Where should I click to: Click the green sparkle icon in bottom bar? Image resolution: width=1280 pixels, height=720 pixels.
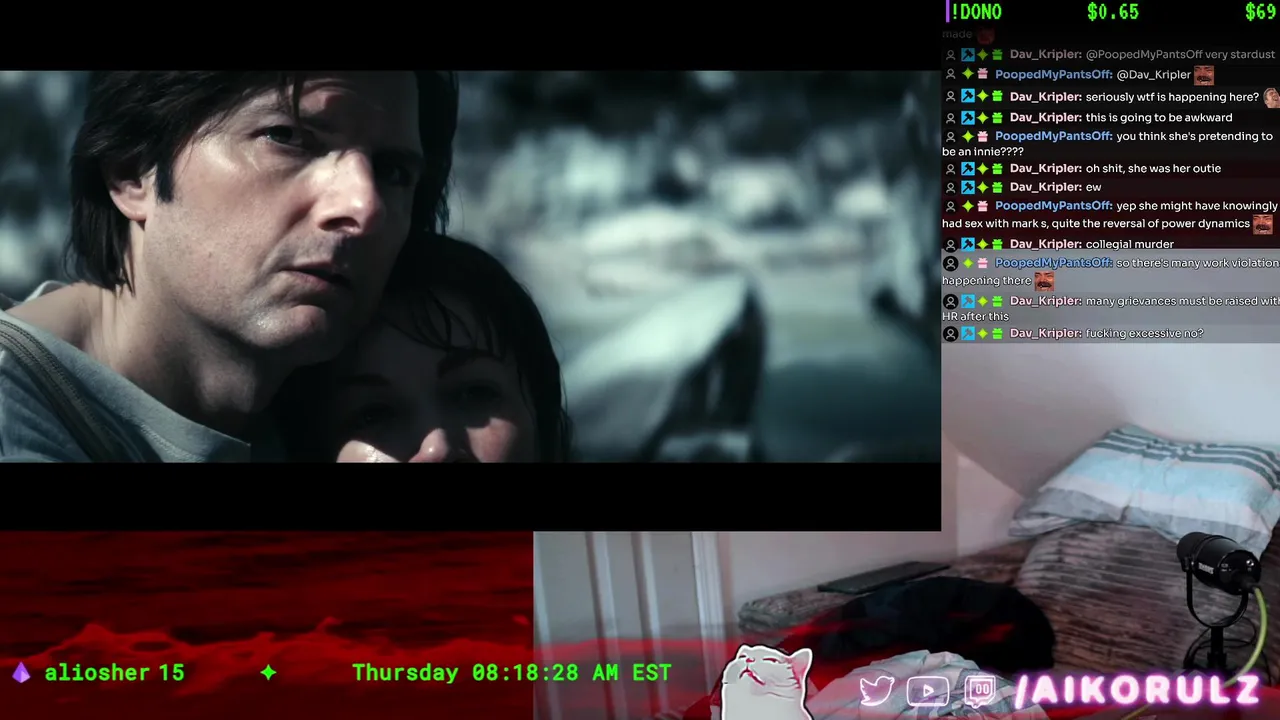268,673
